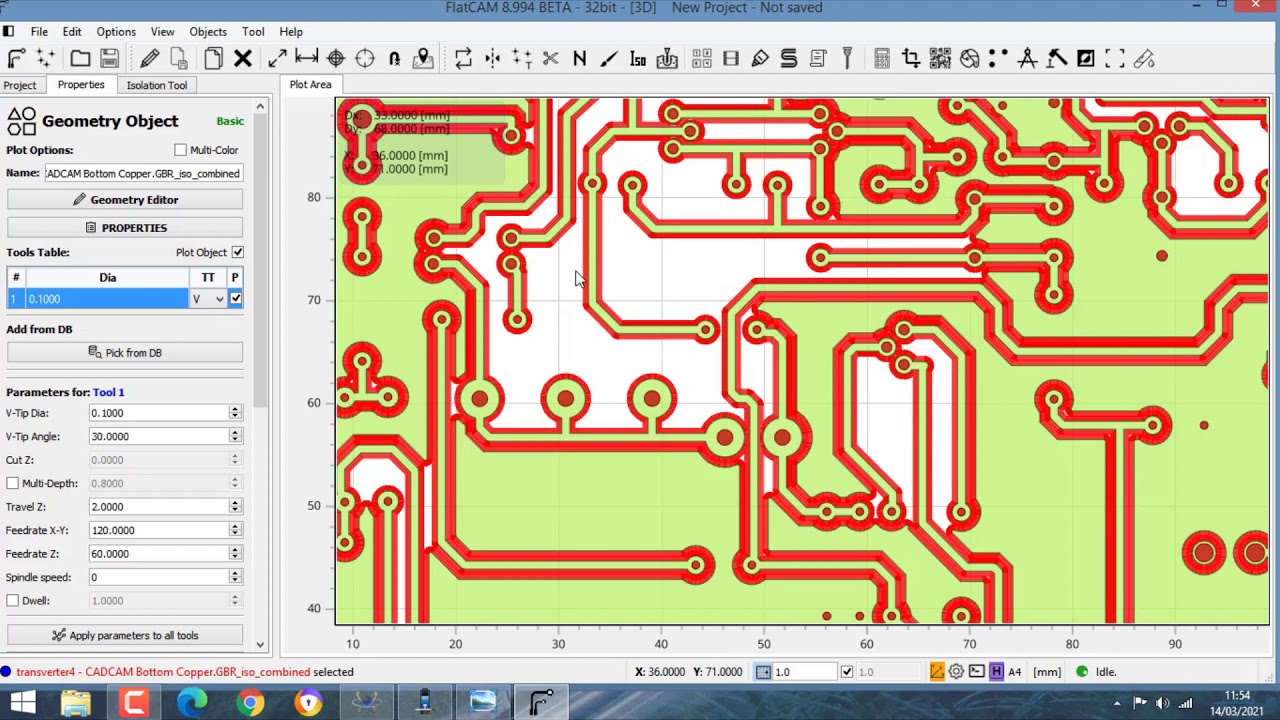Adjust the Spindle speed spinner arrows
The image size is (1280, 720).
(x=235, y=577)
